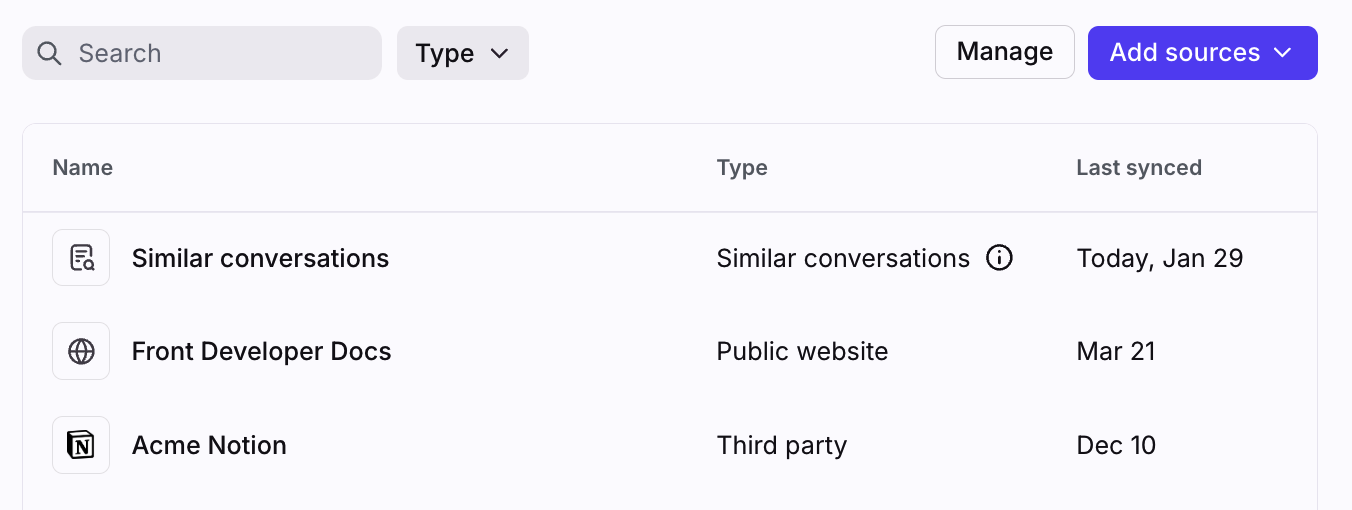Viewport: 1352px width, 510px height.
Task: Open the Similar conversations source name
Action: (x=260, y=258)
